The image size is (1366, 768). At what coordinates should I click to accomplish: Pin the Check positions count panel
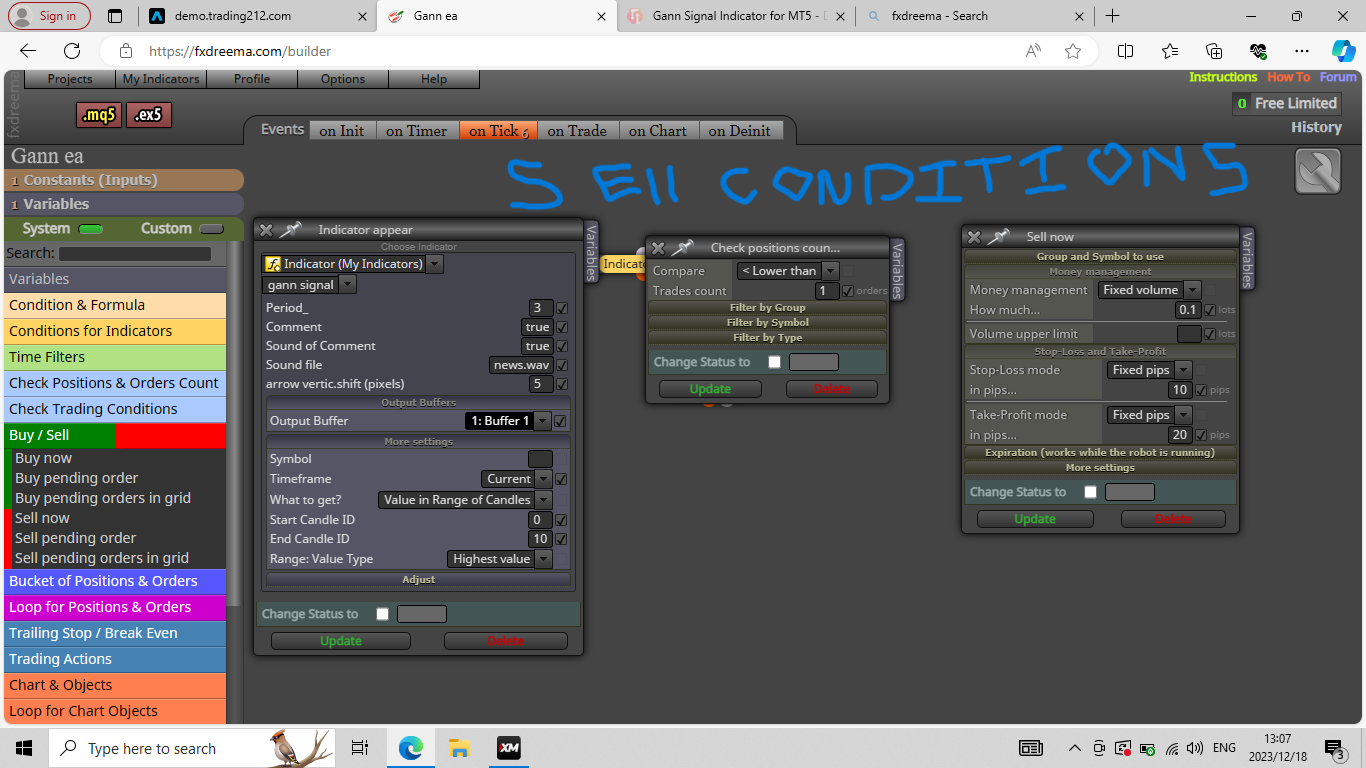pyautogui.click(x=682, y=247)
